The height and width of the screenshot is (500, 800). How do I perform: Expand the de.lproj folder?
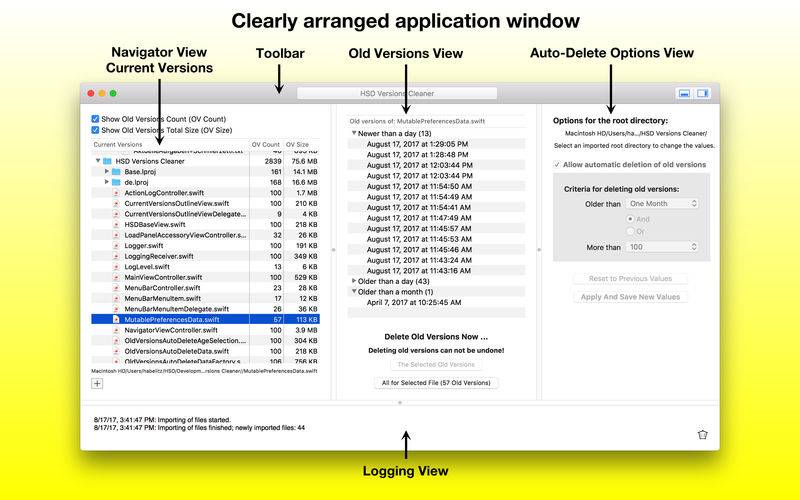pos(107,182)
